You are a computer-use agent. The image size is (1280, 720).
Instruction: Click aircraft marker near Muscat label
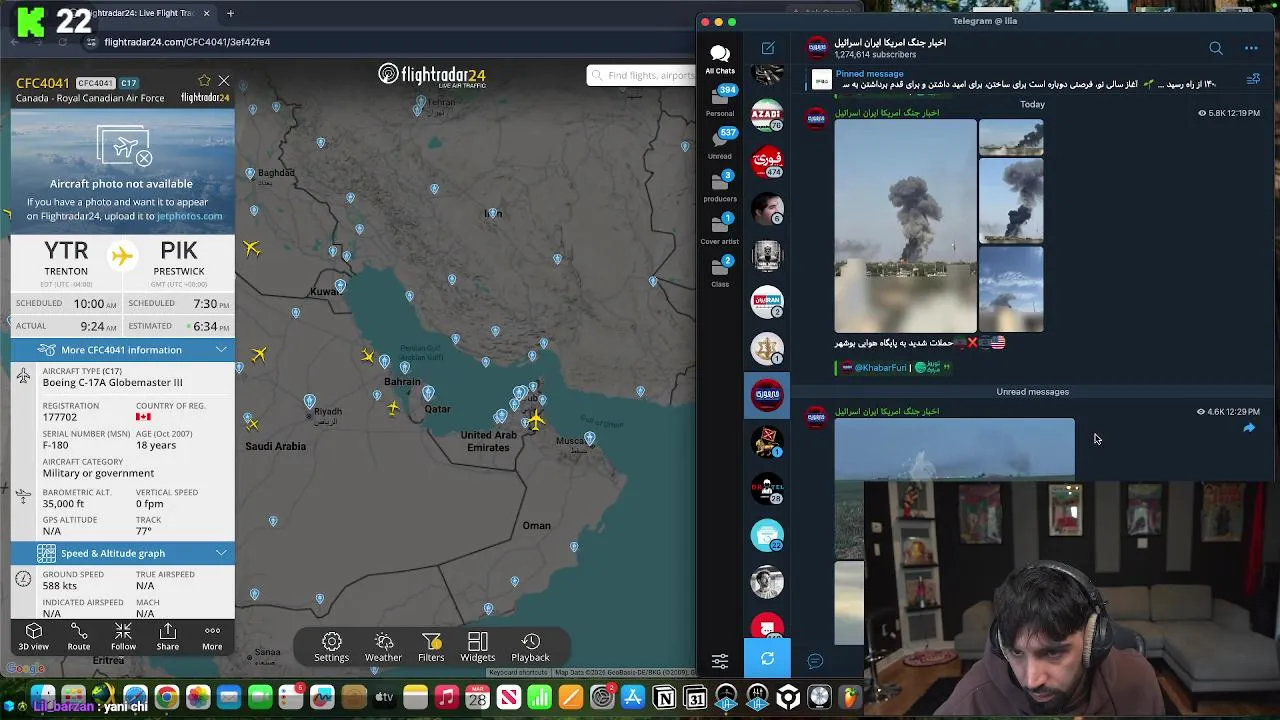click(590, 438)
